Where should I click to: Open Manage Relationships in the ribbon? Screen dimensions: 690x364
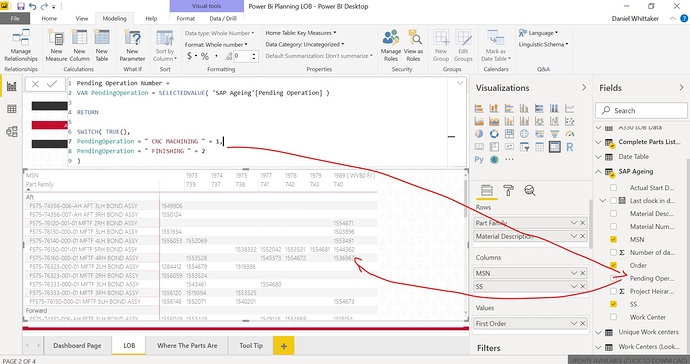click(x=21, y=45)
